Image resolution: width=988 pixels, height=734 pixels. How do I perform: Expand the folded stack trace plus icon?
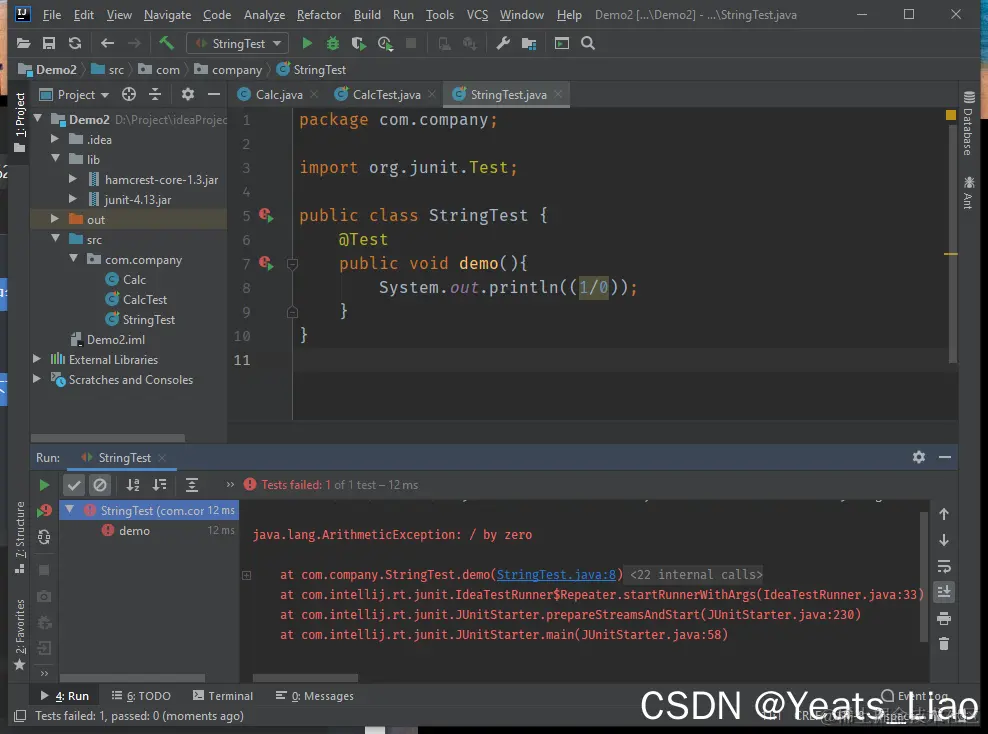pyautogui.click(x=246, y=575)
